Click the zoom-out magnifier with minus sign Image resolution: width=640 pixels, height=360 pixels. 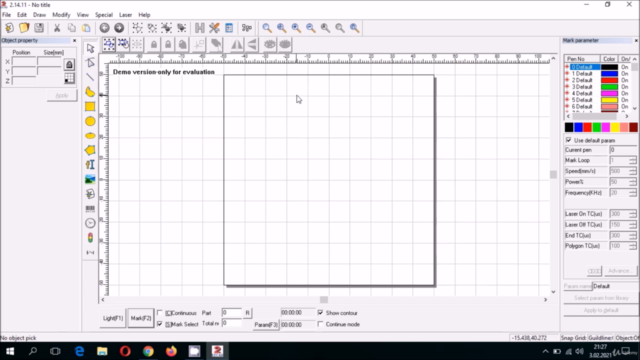(311, 28)
